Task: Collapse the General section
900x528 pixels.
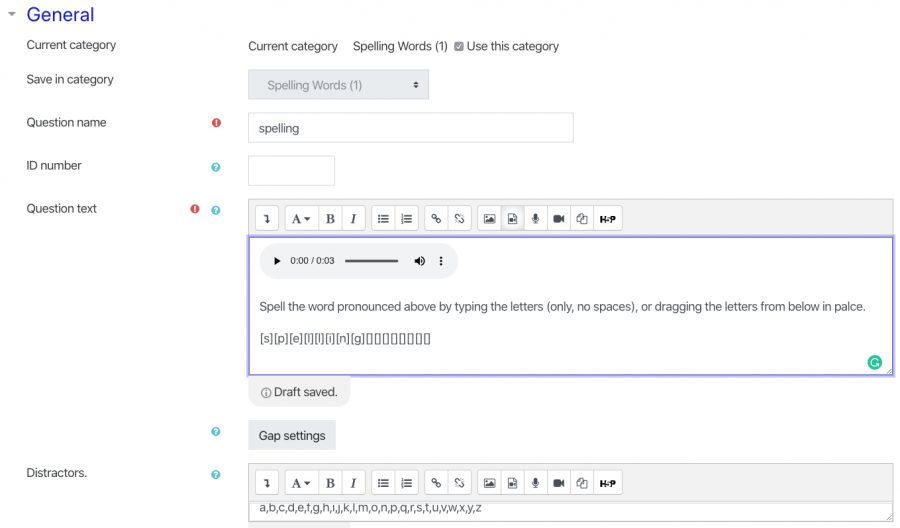Action: point(13,14)
